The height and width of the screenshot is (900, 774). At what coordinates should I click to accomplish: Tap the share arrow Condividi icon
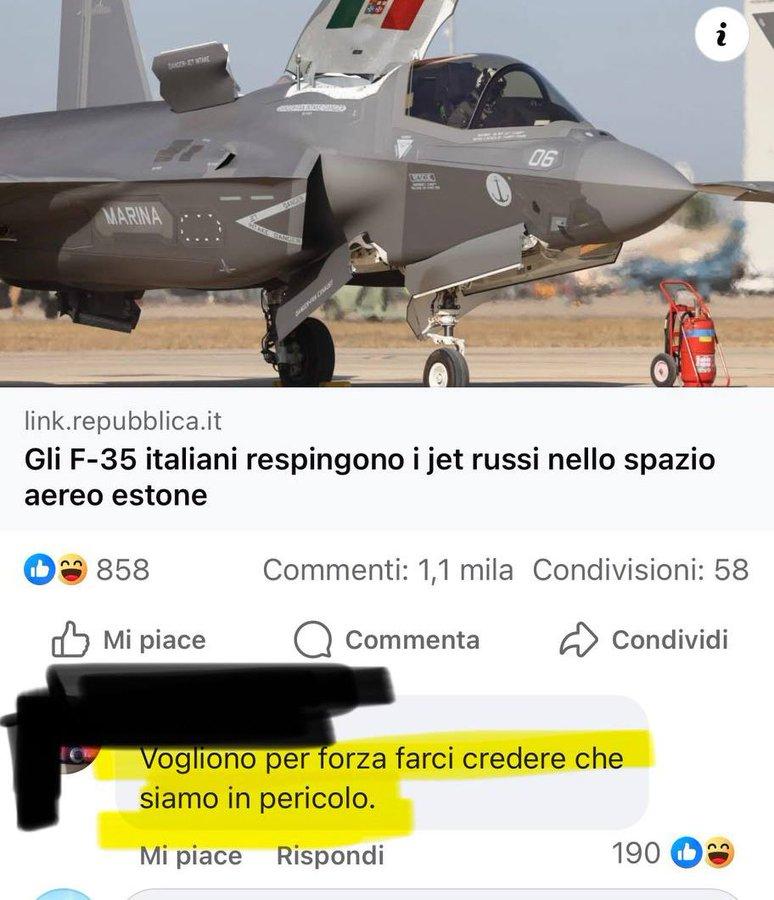[x=579, y=639]
